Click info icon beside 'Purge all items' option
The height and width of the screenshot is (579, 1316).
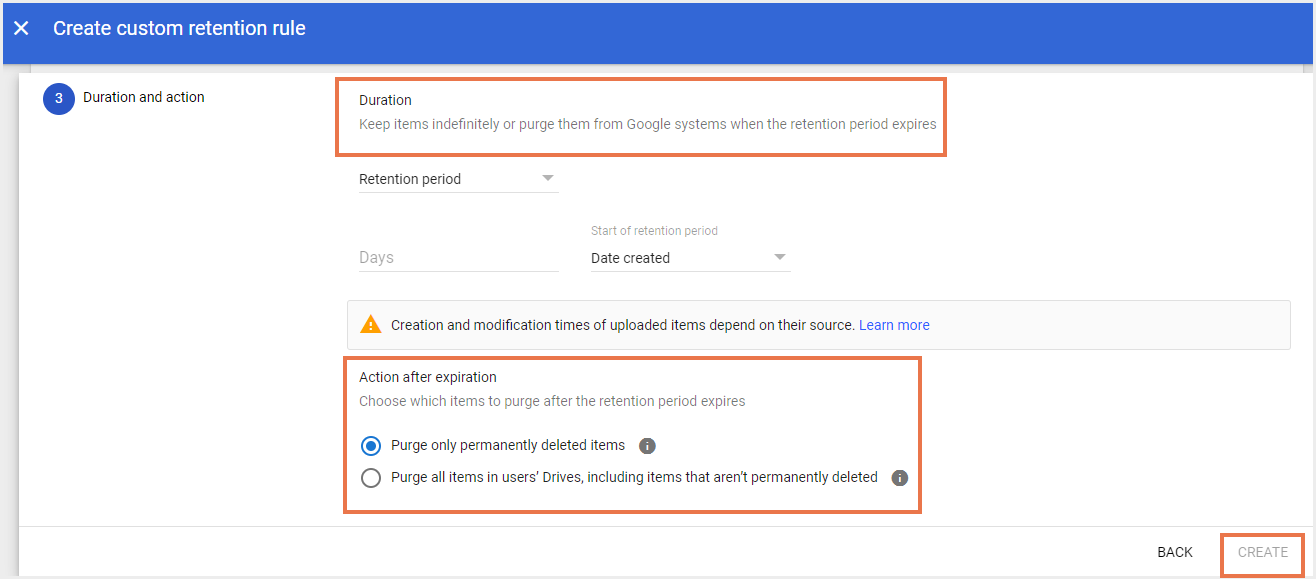pos(899,478)
